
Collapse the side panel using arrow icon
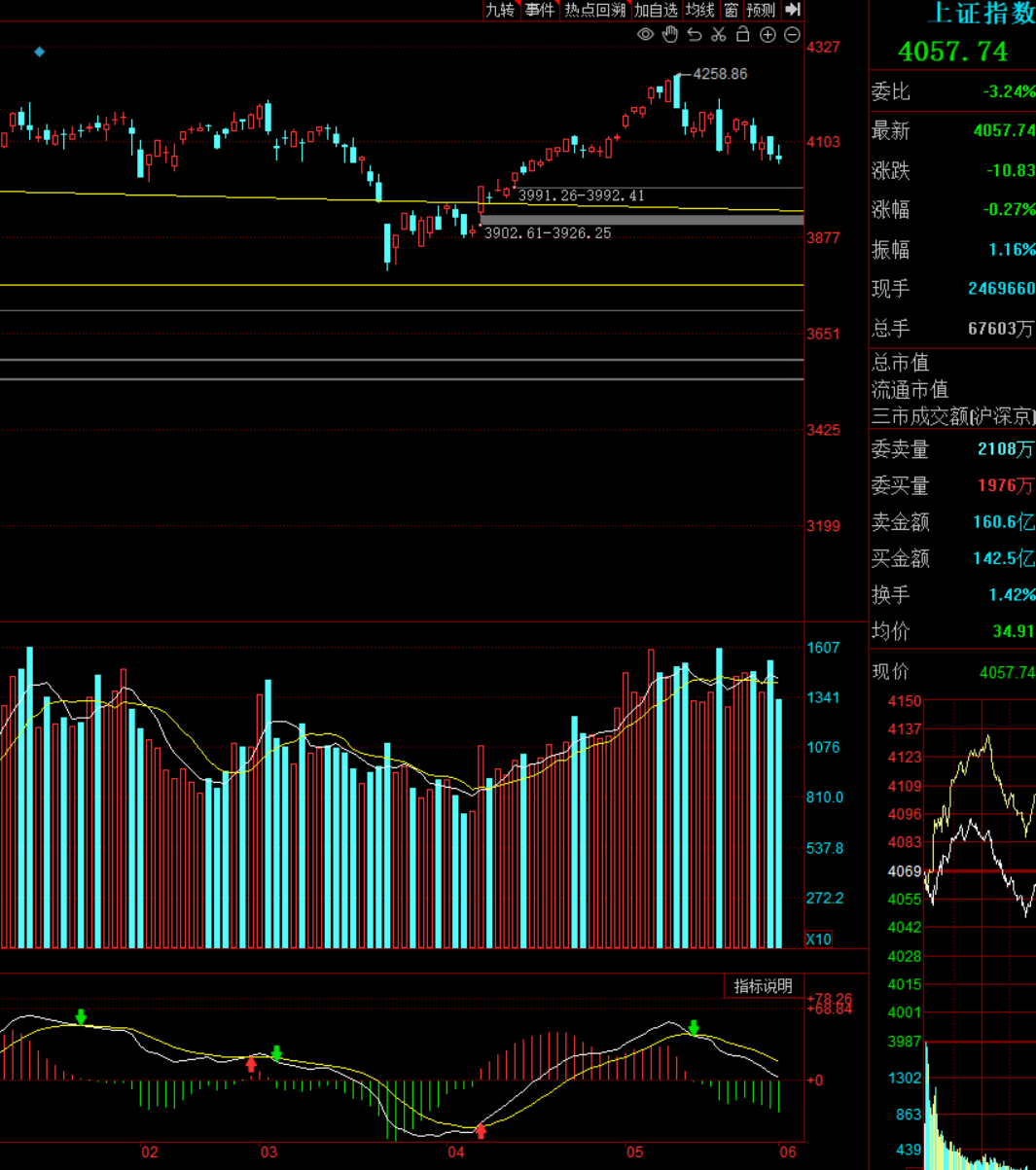pos(793,10)
